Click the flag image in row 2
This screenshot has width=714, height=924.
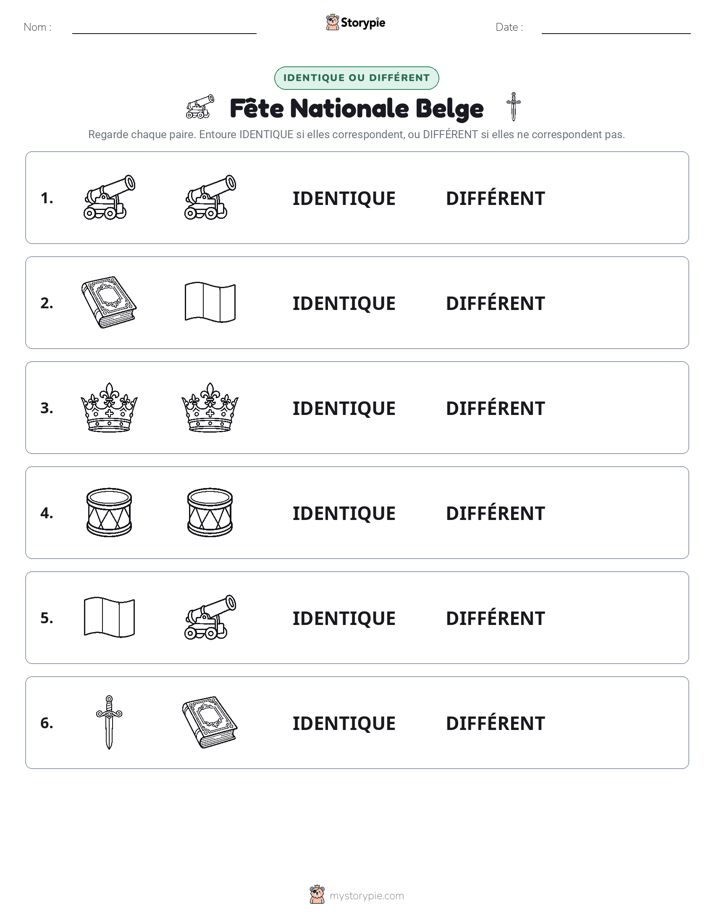(210, 302)
